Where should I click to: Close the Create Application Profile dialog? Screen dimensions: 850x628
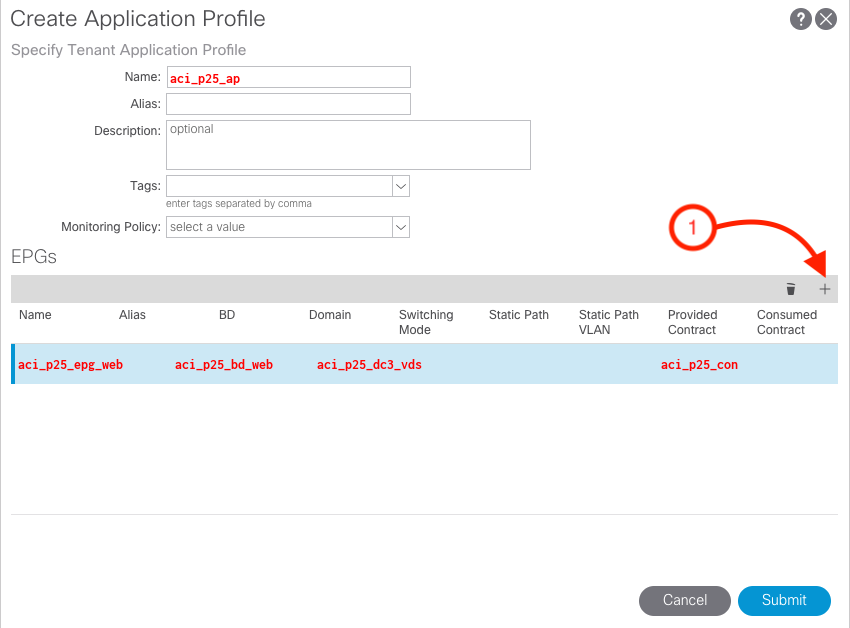pyautogui.click(x=826, y=19)
